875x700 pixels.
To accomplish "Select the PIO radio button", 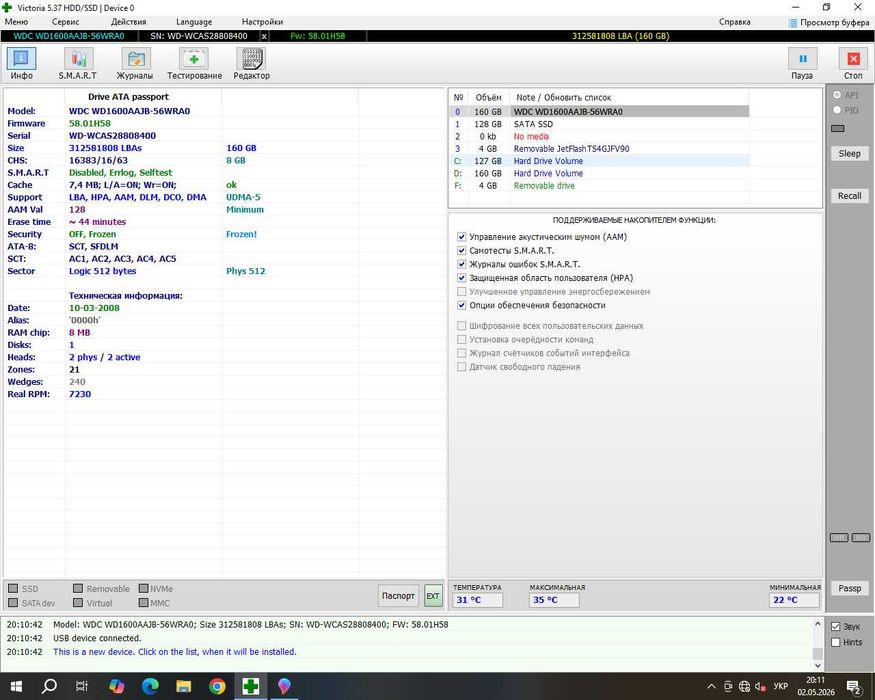I will 837,110.
